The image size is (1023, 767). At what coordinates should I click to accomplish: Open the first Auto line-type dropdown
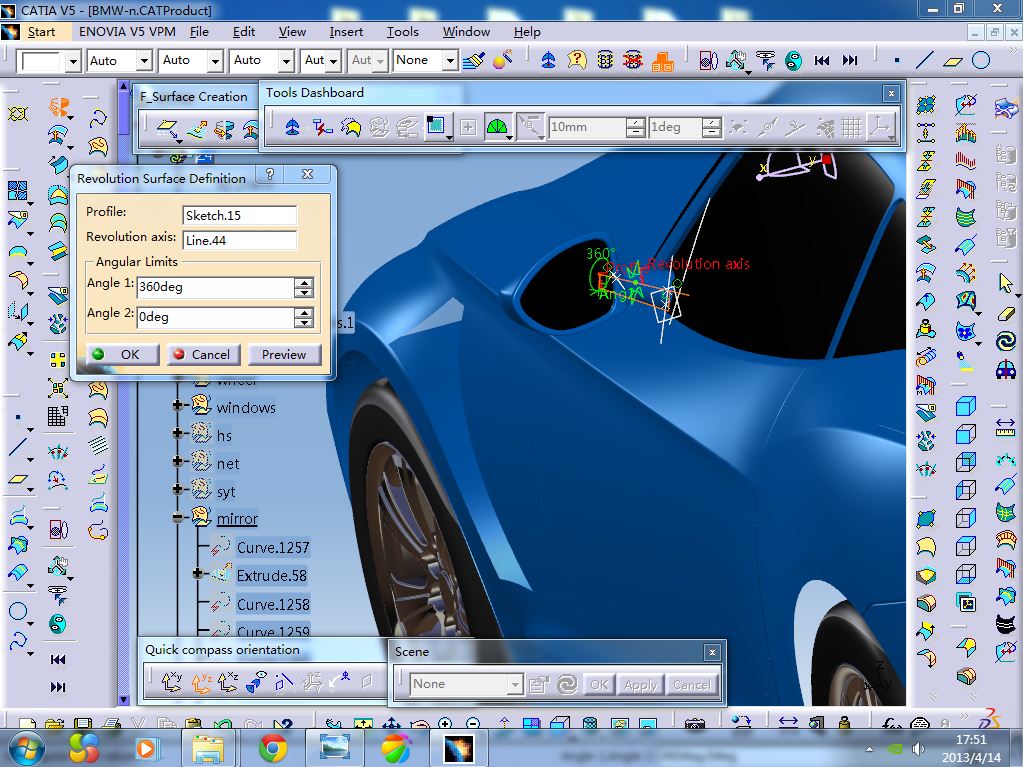click(144, 61)
